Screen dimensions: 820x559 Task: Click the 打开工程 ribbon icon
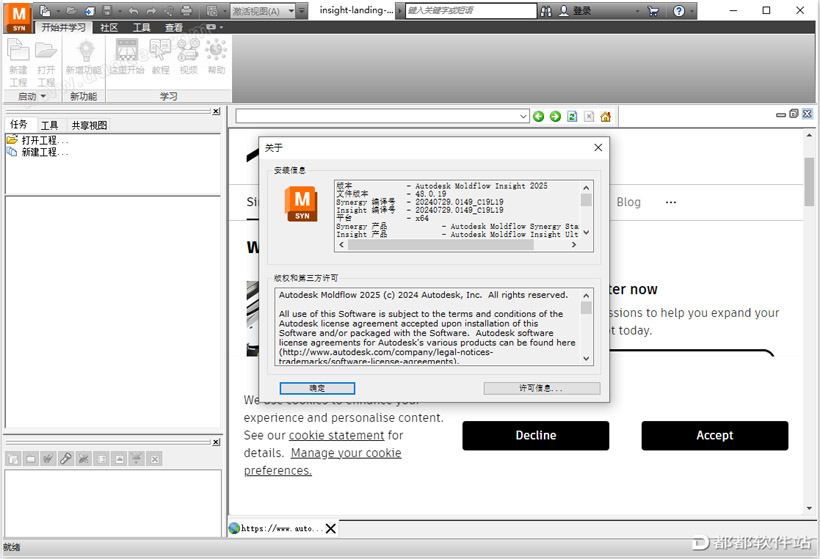click(46, 64)
